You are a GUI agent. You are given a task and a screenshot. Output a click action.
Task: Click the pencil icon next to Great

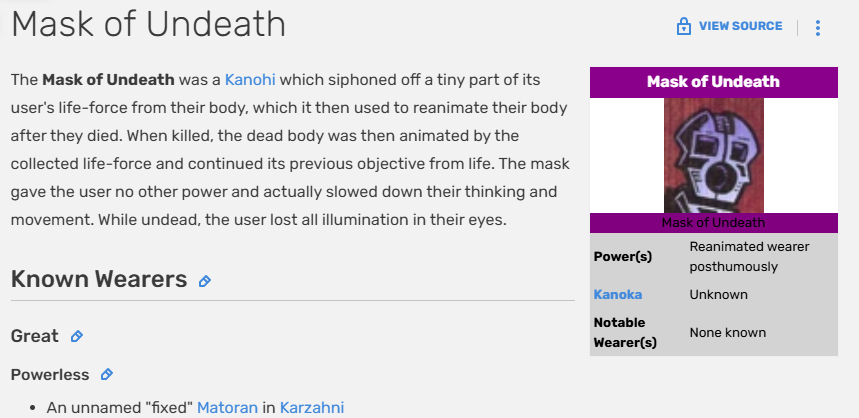click(77, 336)
